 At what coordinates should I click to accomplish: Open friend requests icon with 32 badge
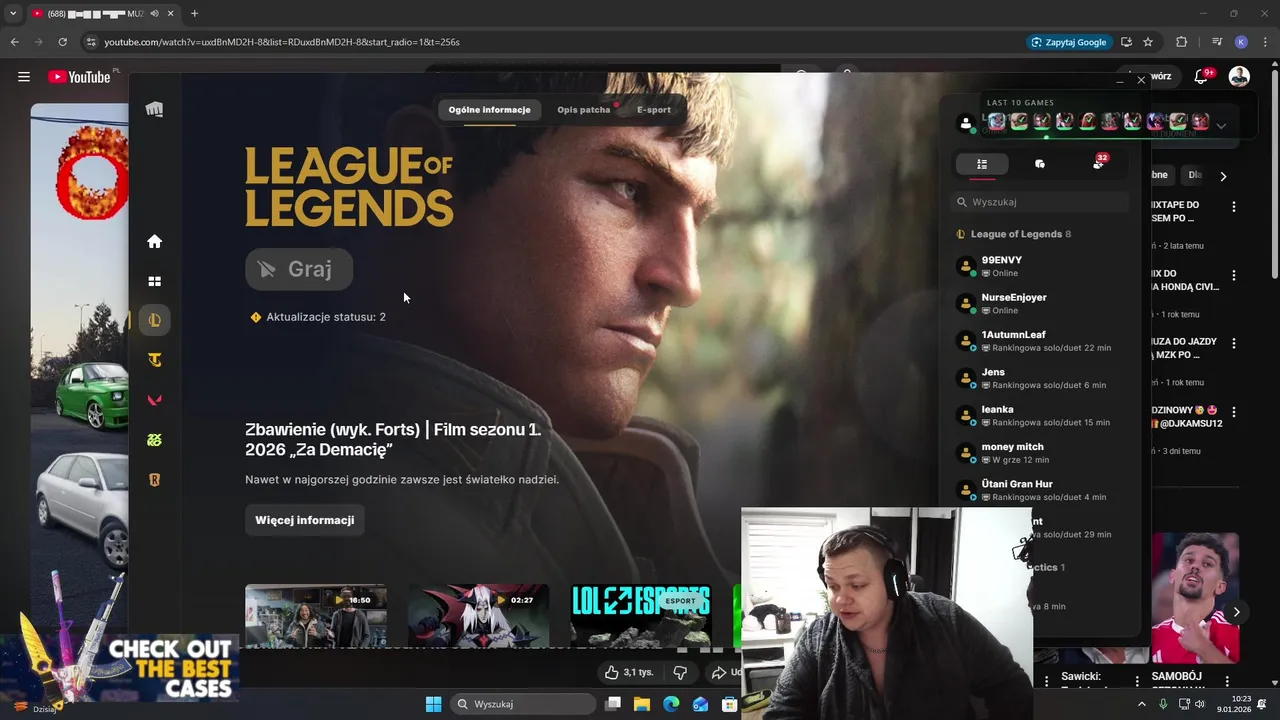click(x=1099, y=163)
